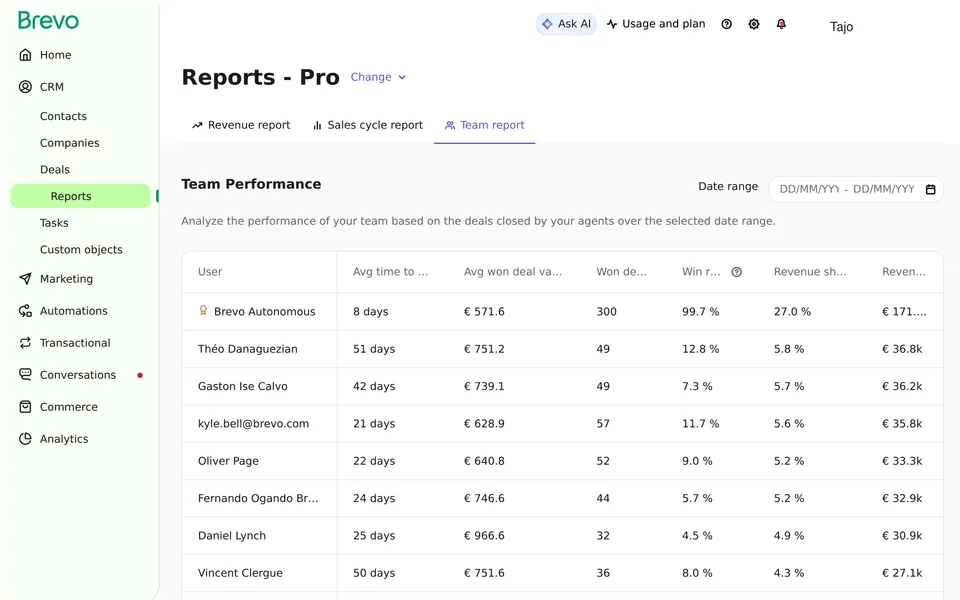Screen dimensions: 960x600
Task: Click the date range start field
Action: coord(809,189)
